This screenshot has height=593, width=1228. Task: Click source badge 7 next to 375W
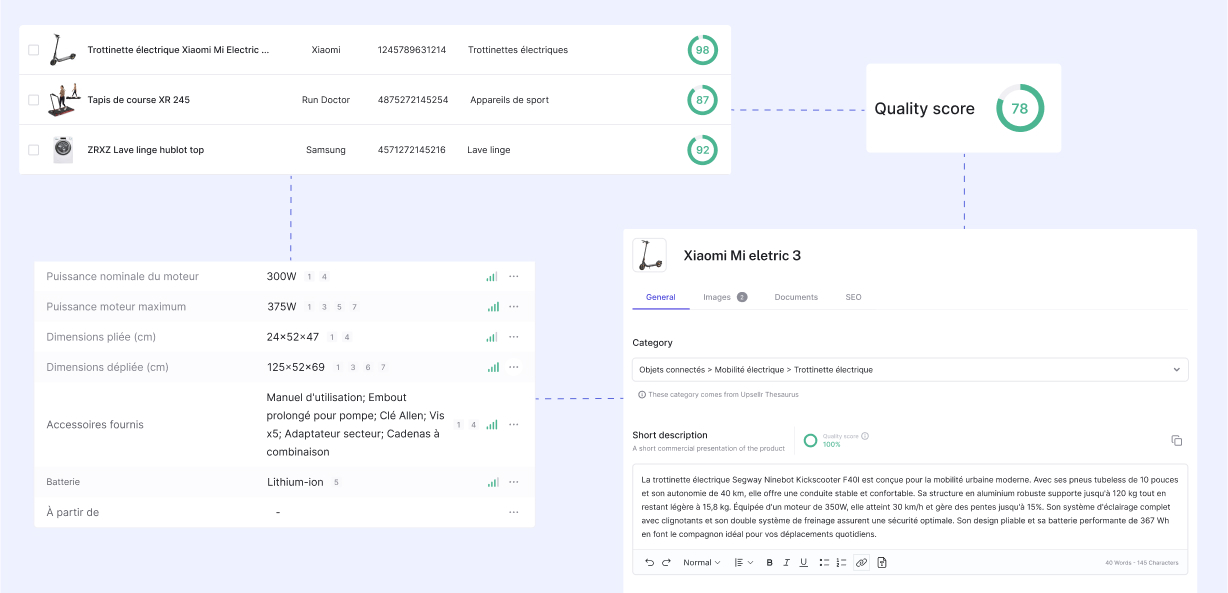coord(354,307)
